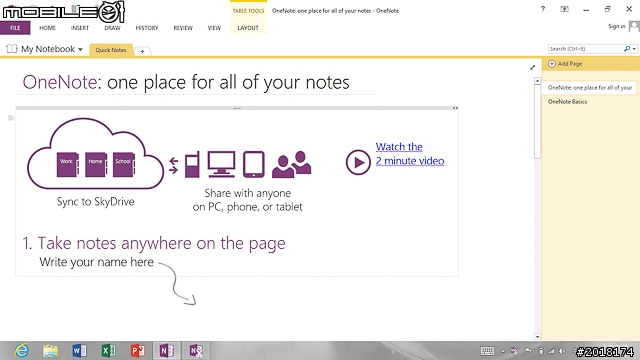The width and height of the screenshot is (640, 360).
Task: Select 'OneNote: one place for all of your' page
Action: (x=590, y=87)
